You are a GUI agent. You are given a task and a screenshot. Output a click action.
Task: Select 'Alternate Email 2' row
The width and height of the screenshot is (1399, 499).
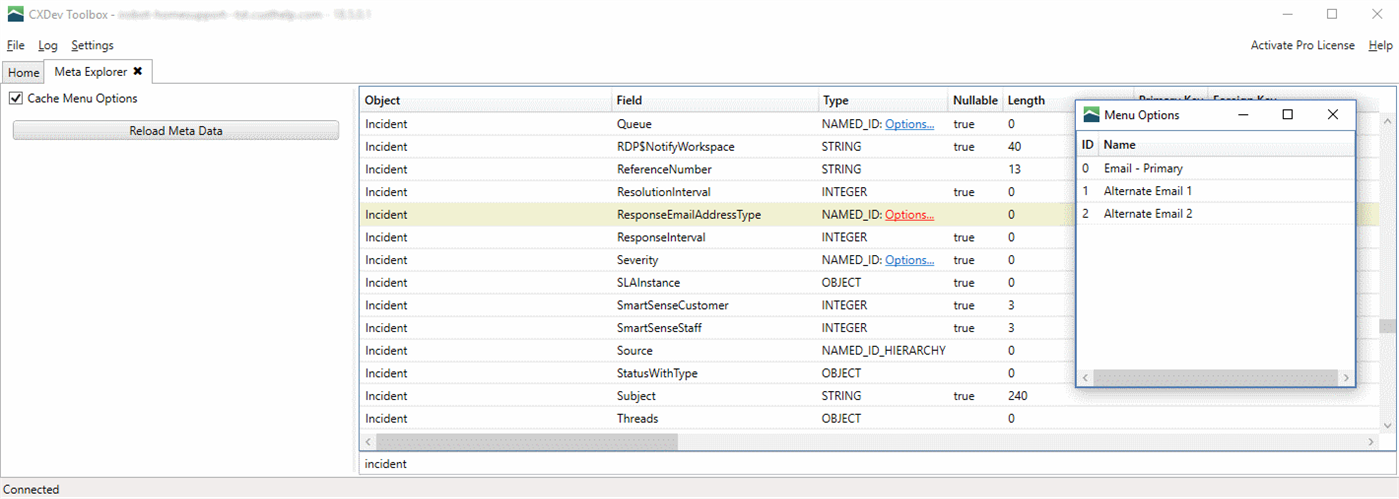(x=1216, y=214)
